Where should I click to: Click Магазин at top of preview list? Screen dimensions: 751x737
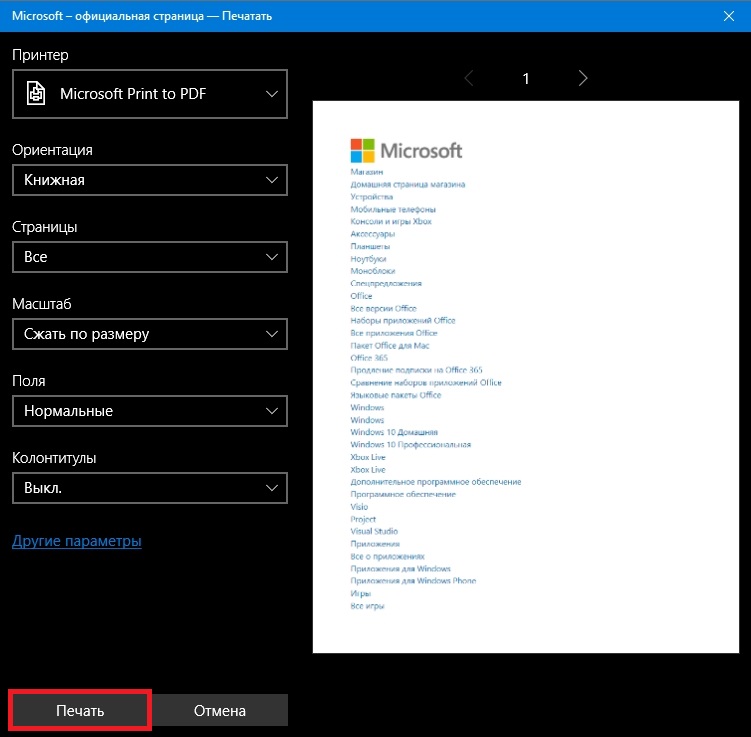pyautogui.click(x=367, y=172)
